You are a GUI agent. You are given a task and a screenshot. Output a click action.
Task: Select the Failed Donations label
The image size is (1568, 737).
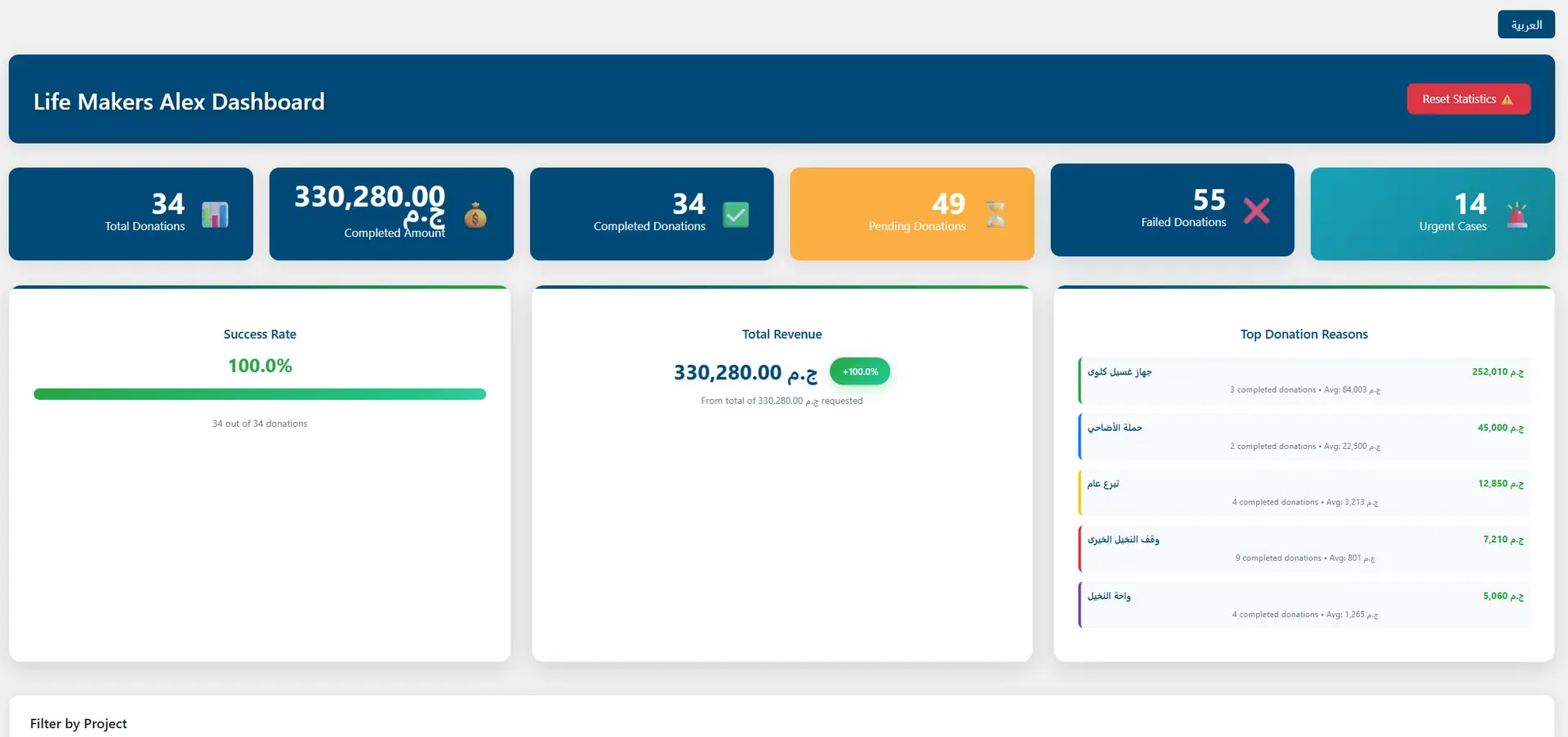1183,222
